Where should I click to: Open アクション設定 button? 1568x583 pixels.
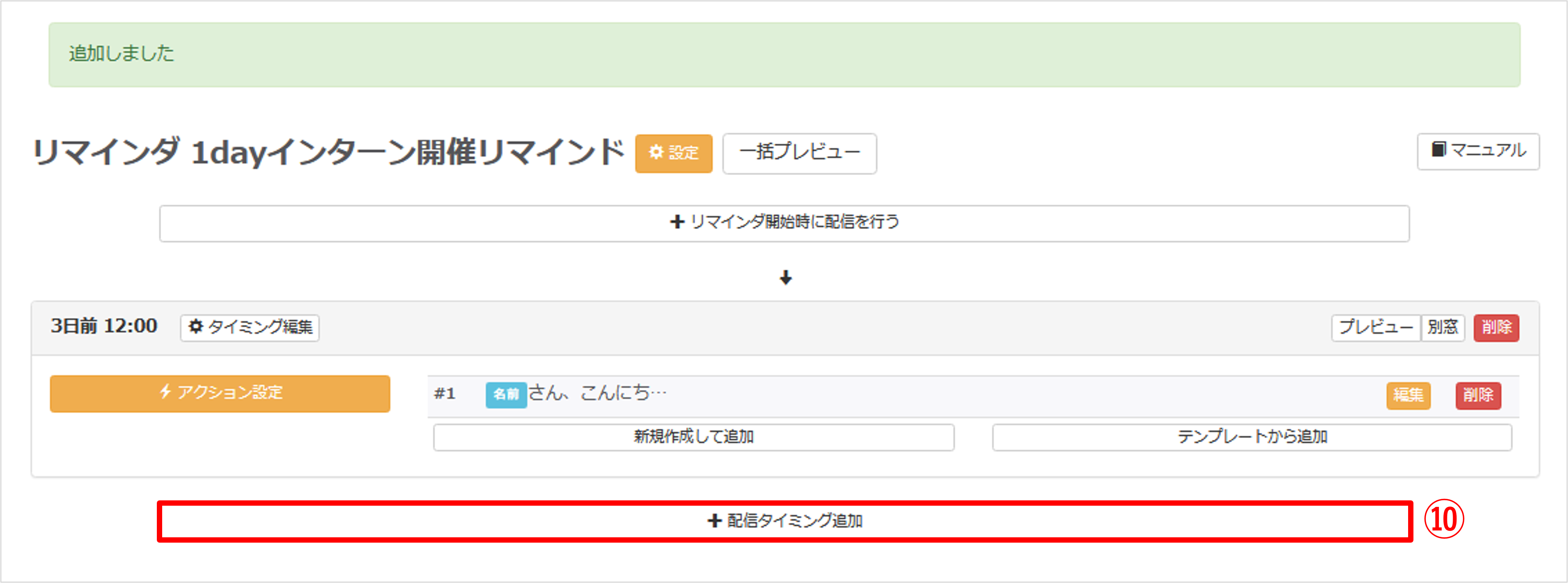[x=220, y=393]
